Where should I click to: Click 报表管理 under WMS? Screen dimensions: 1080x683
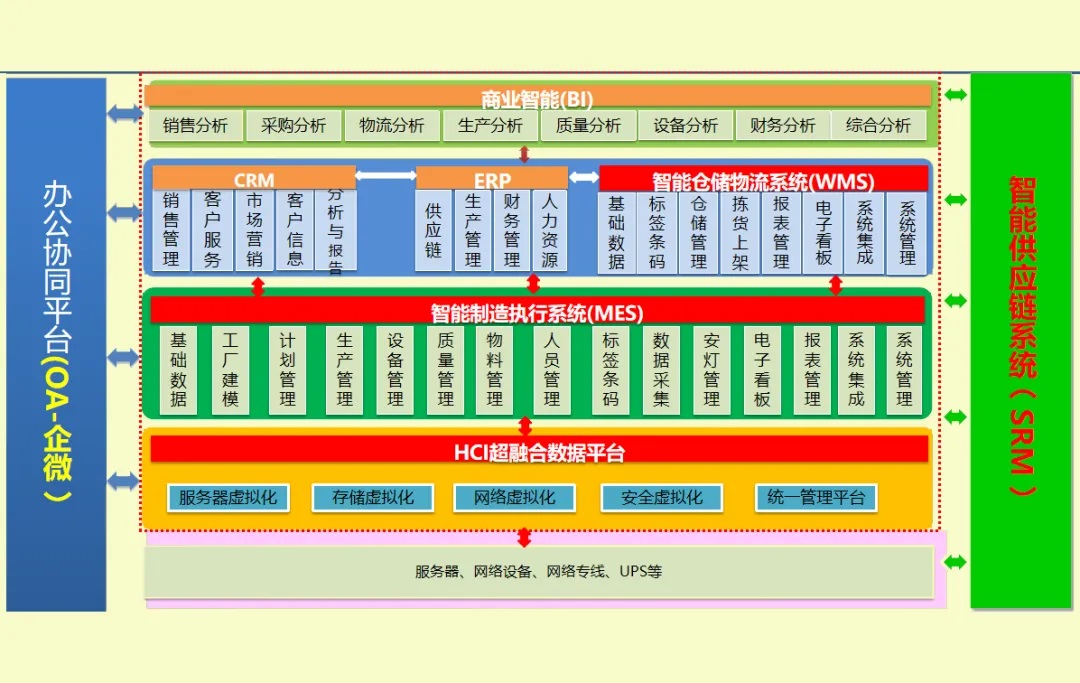(x=781, y=233)
